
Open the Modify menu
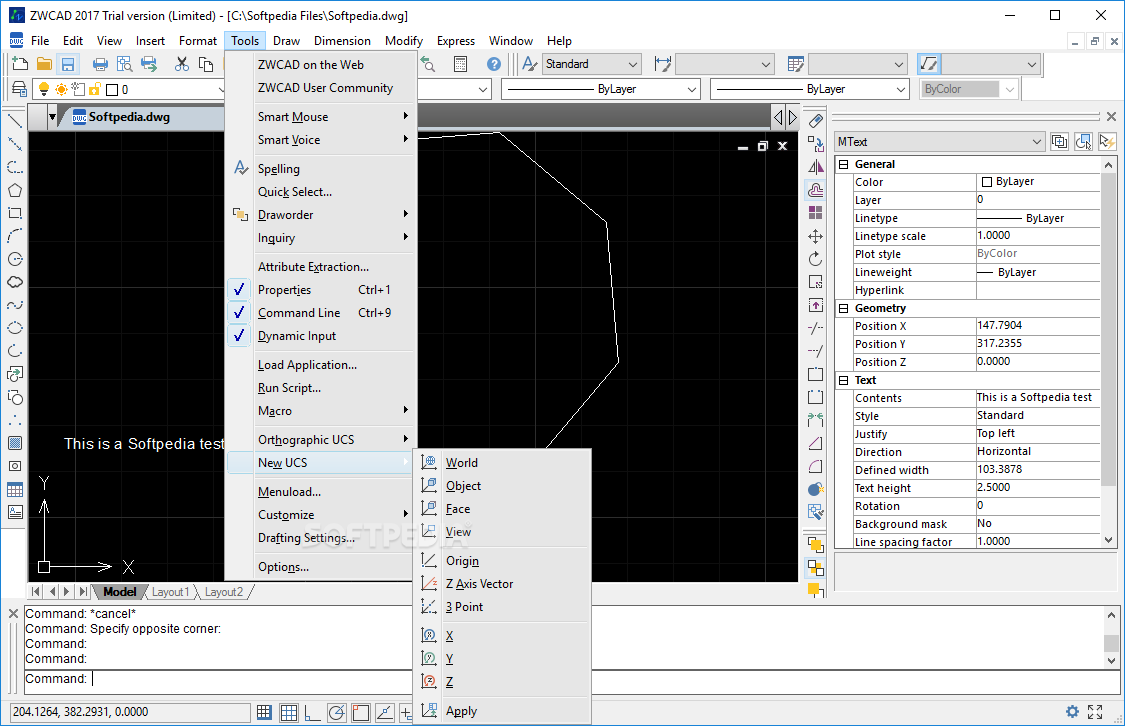(404, 41)
